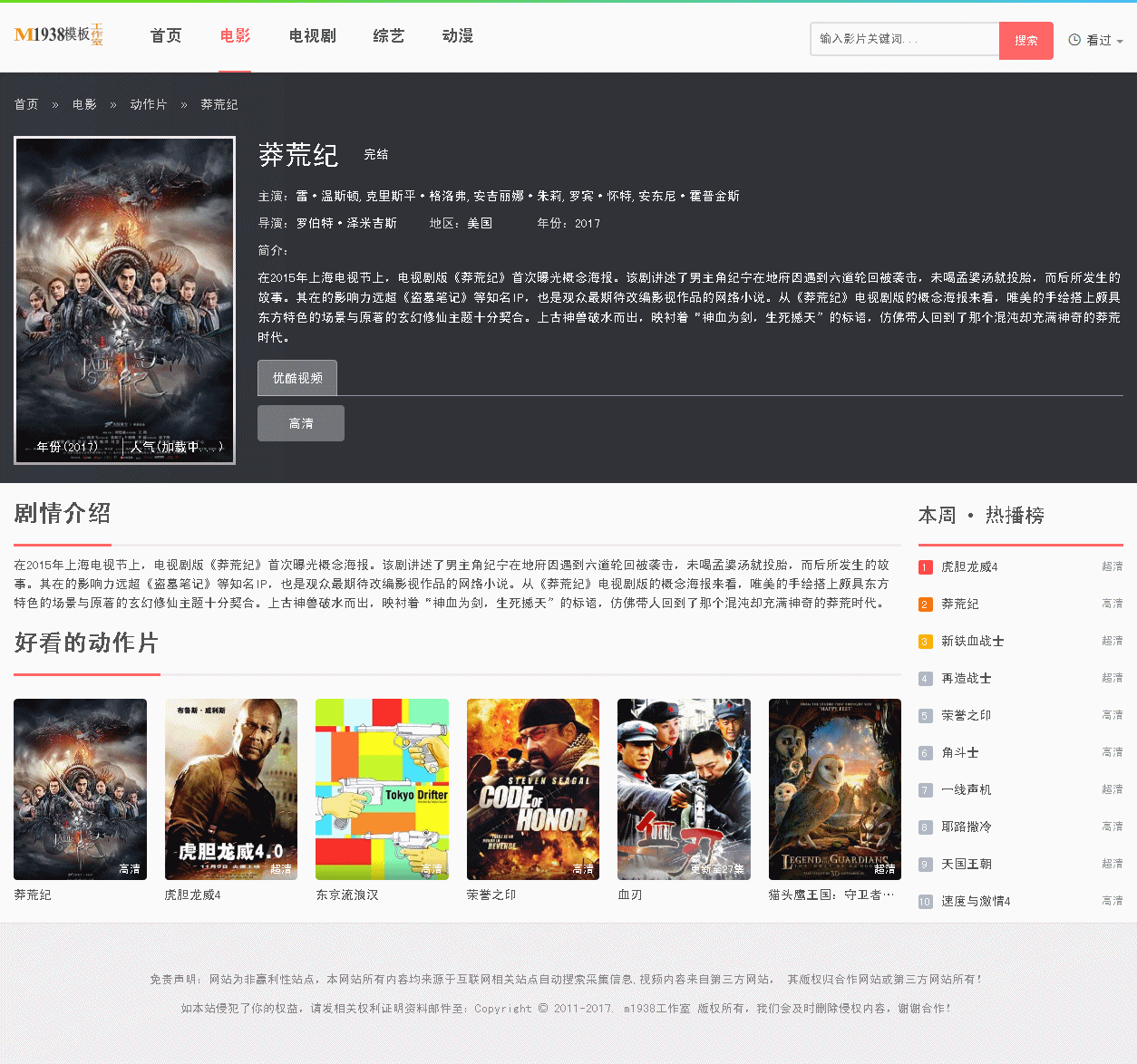Open 新铁血战士 from weekly ranking
This screenshot has height=1064, width=1137.
click(x=972, y=641)
